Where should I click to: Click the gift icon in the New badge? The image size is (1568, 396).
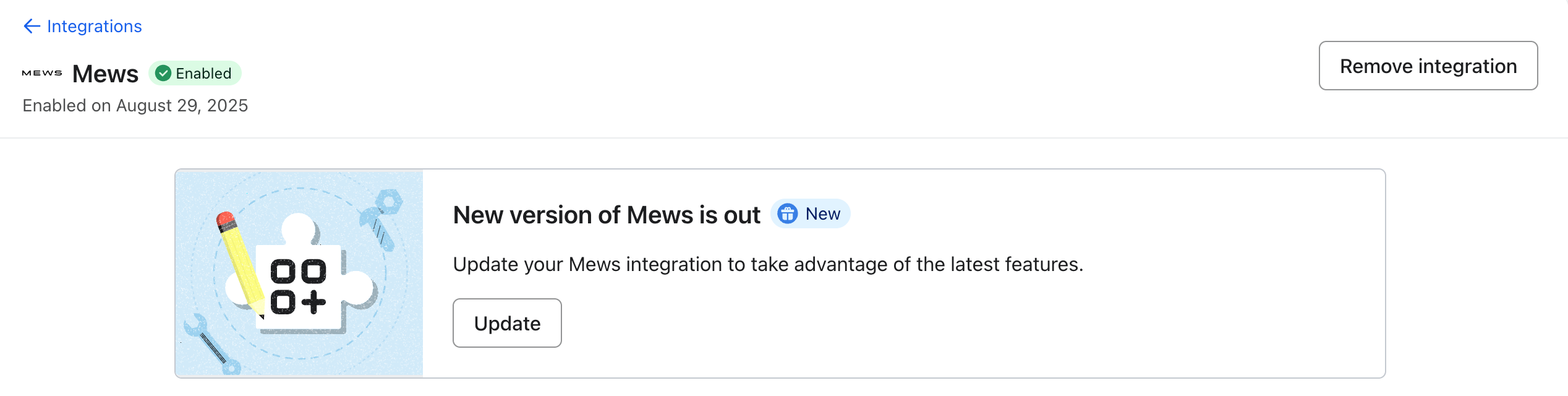pos(786,213)
